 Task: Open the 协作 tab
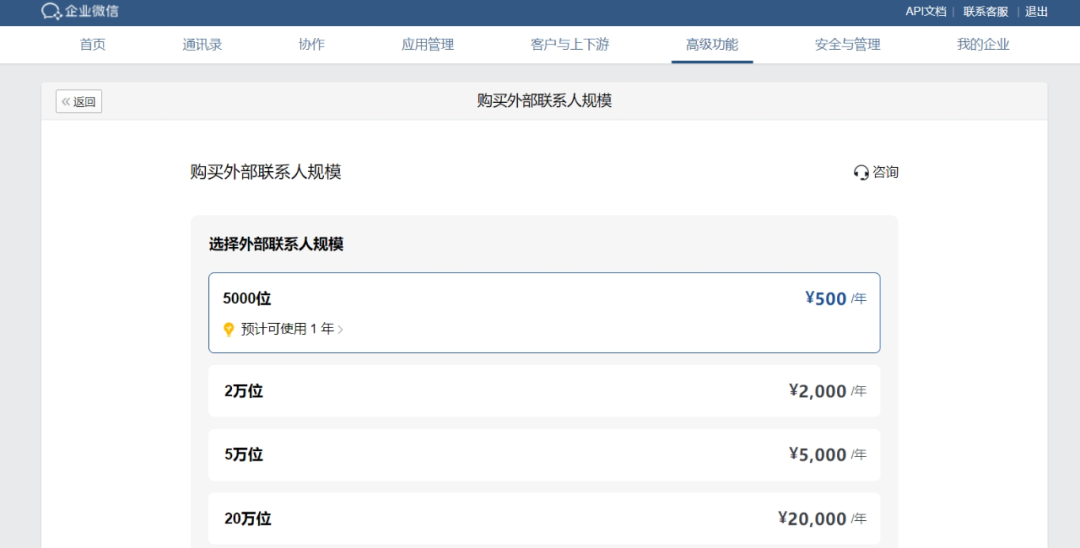pos(311,45)
